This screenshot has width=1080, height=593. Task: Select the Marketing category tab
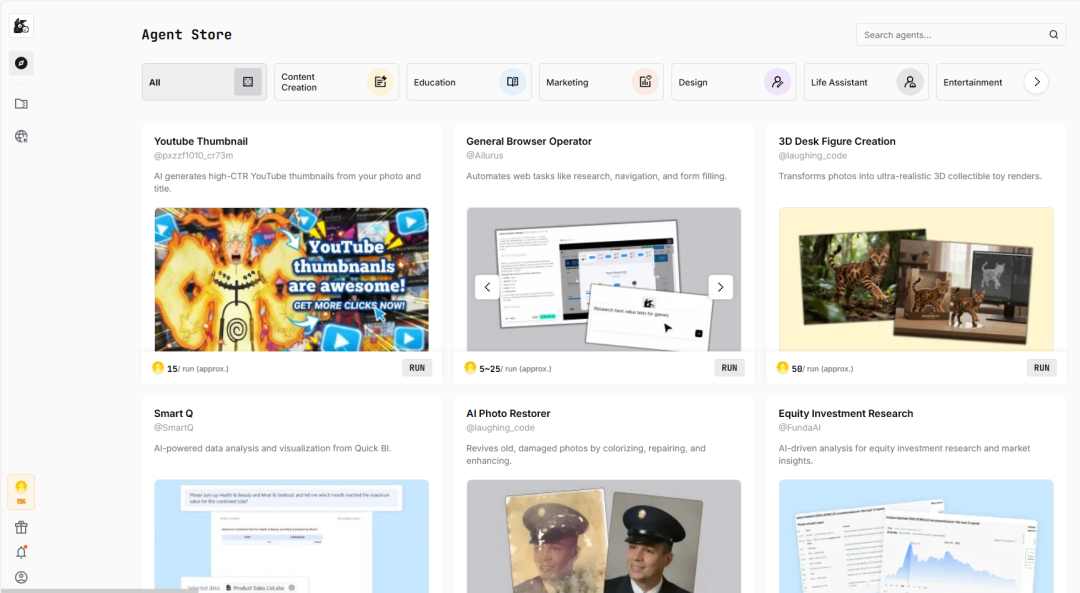click(x=601, y=82)
